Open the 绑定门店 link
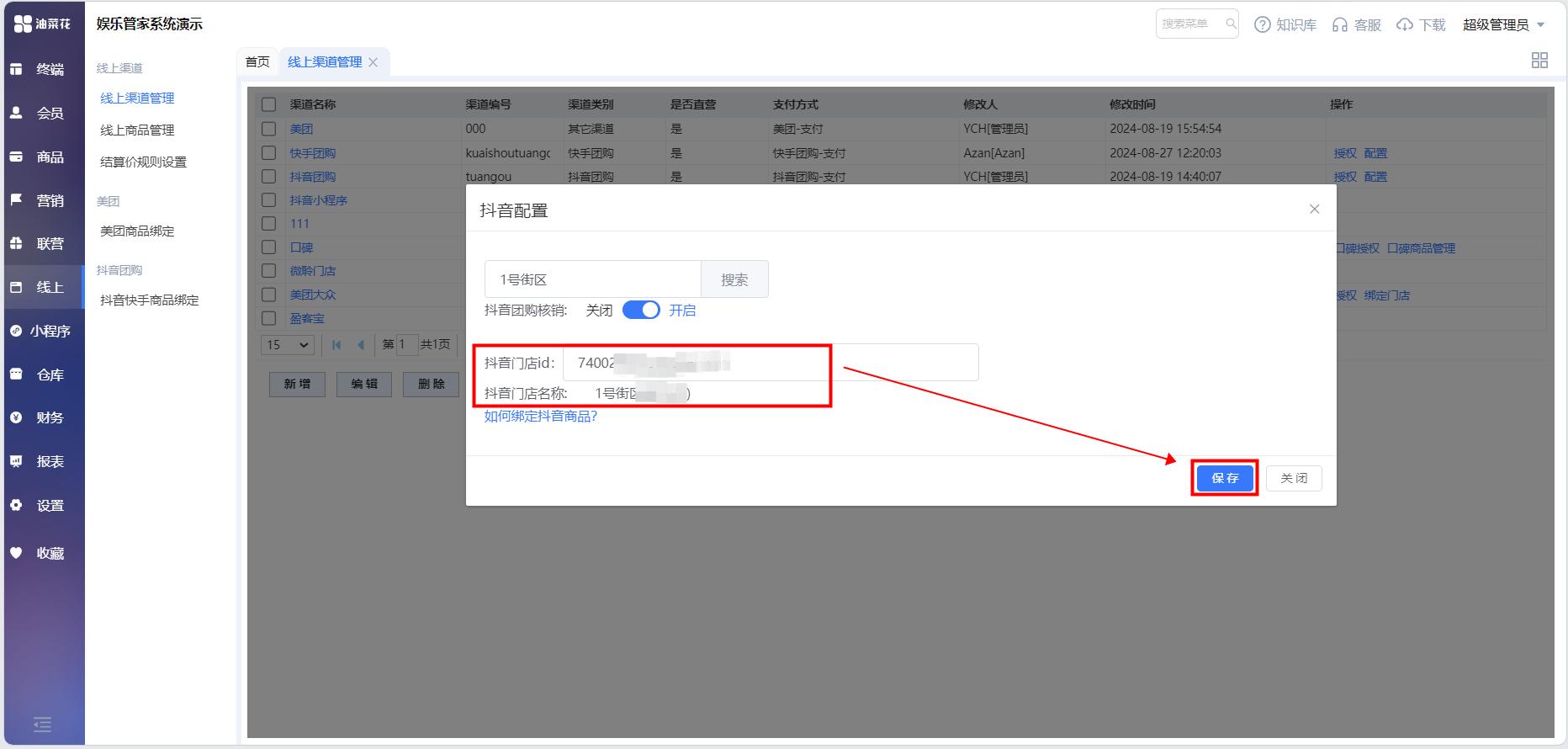The height and width of the screenshot is (749, 1568). [1387, 295]
